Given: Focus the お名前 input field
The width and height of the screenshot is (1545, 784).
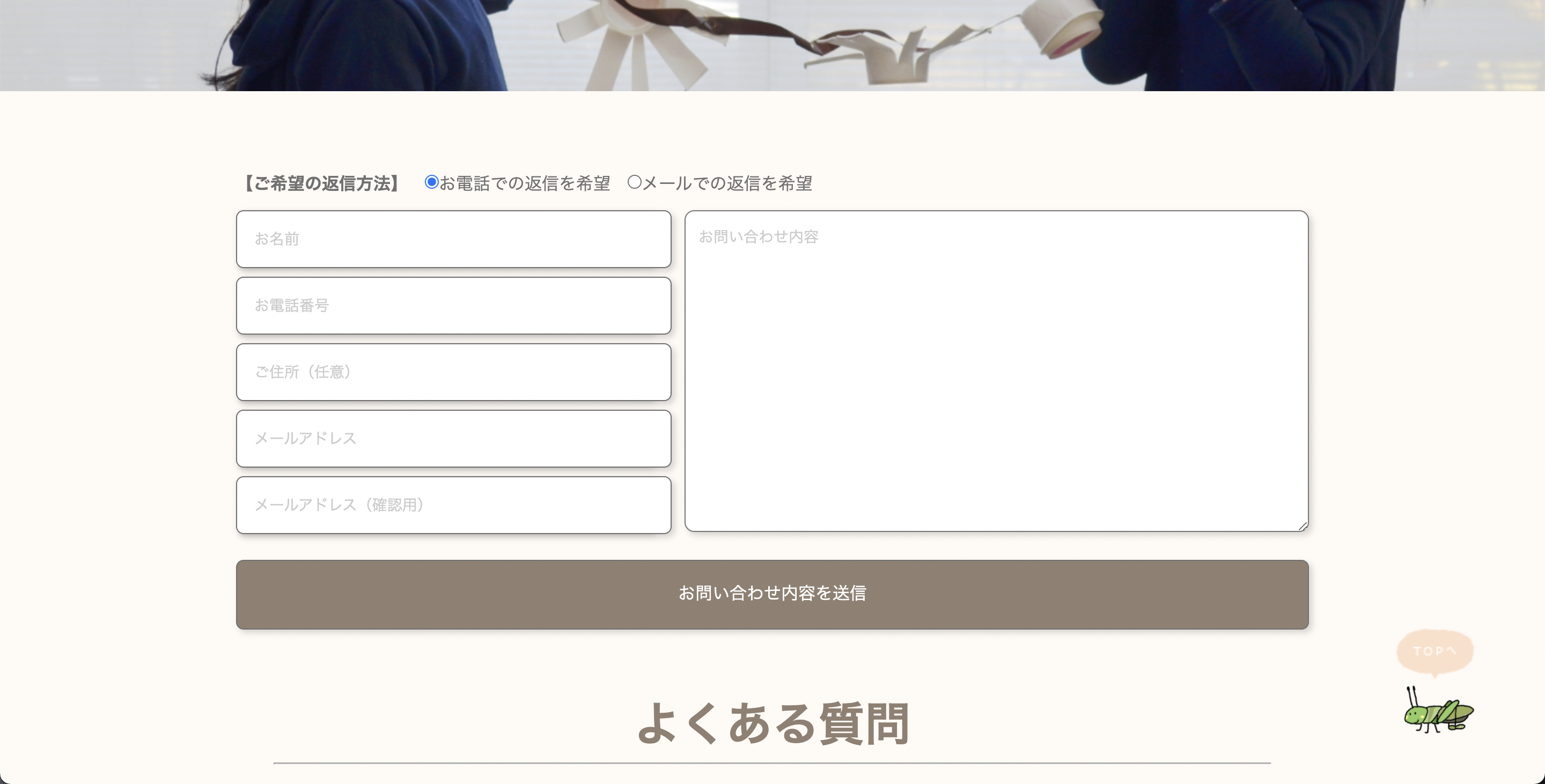Looking at the screenshot, I should pos(453,239).
